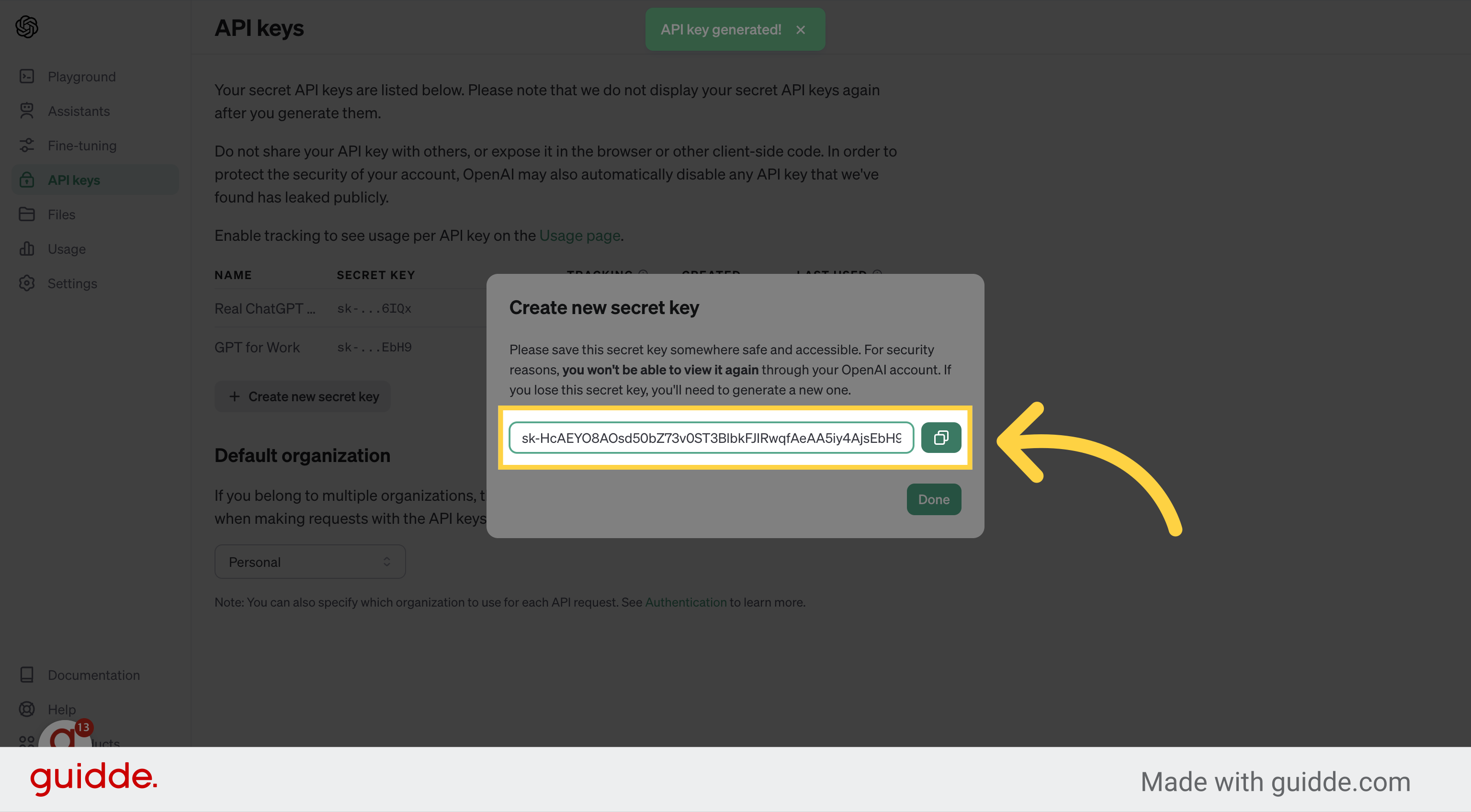Viewport: 1471px width, 812px height.
Task: Click the Usage bar chart icon
Action: pyautogui.click(x=27, y=248)
